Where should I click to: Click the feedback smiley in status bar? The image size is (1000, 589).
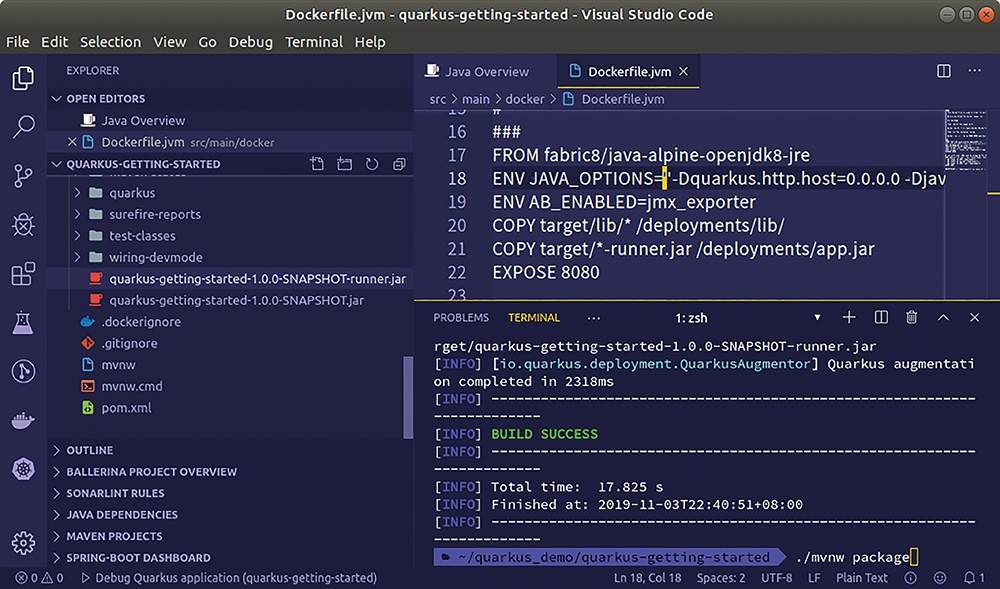point(940,578)
